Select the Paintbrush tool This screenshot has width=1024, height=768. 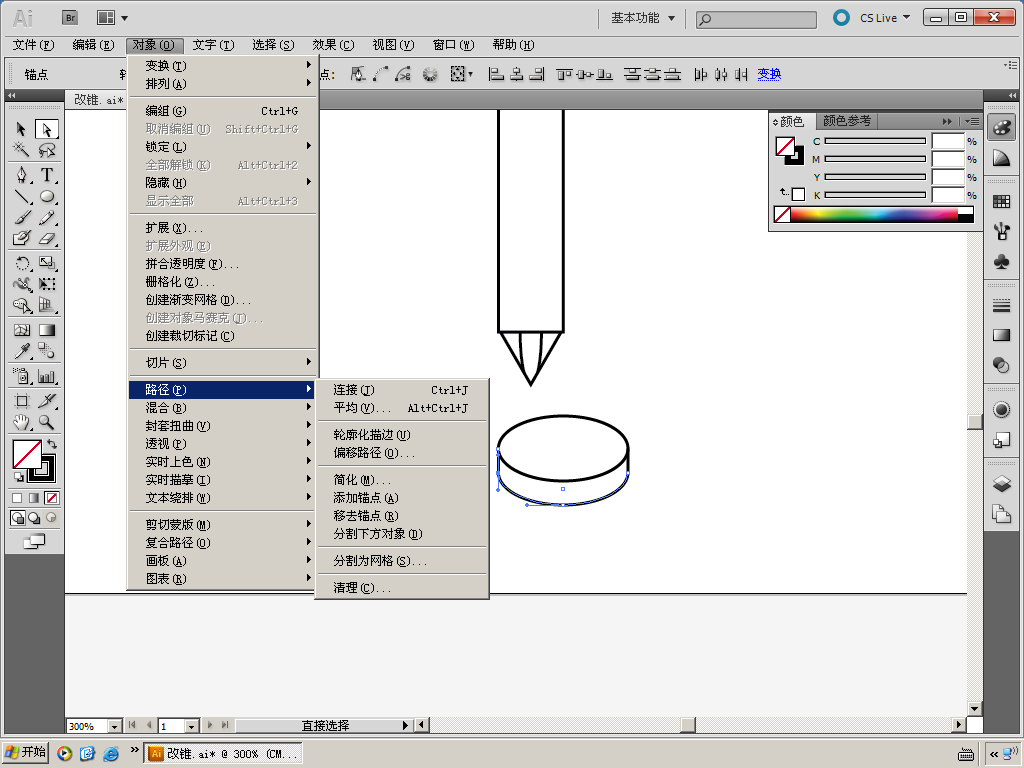(x=21, y=217)
